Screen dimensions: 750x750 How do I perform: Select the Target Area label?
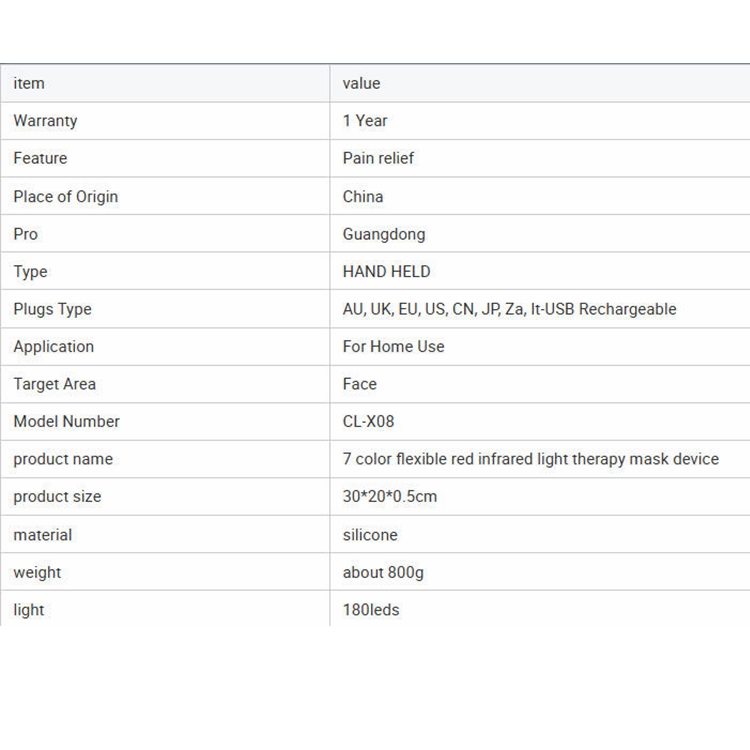pos(55,384)
